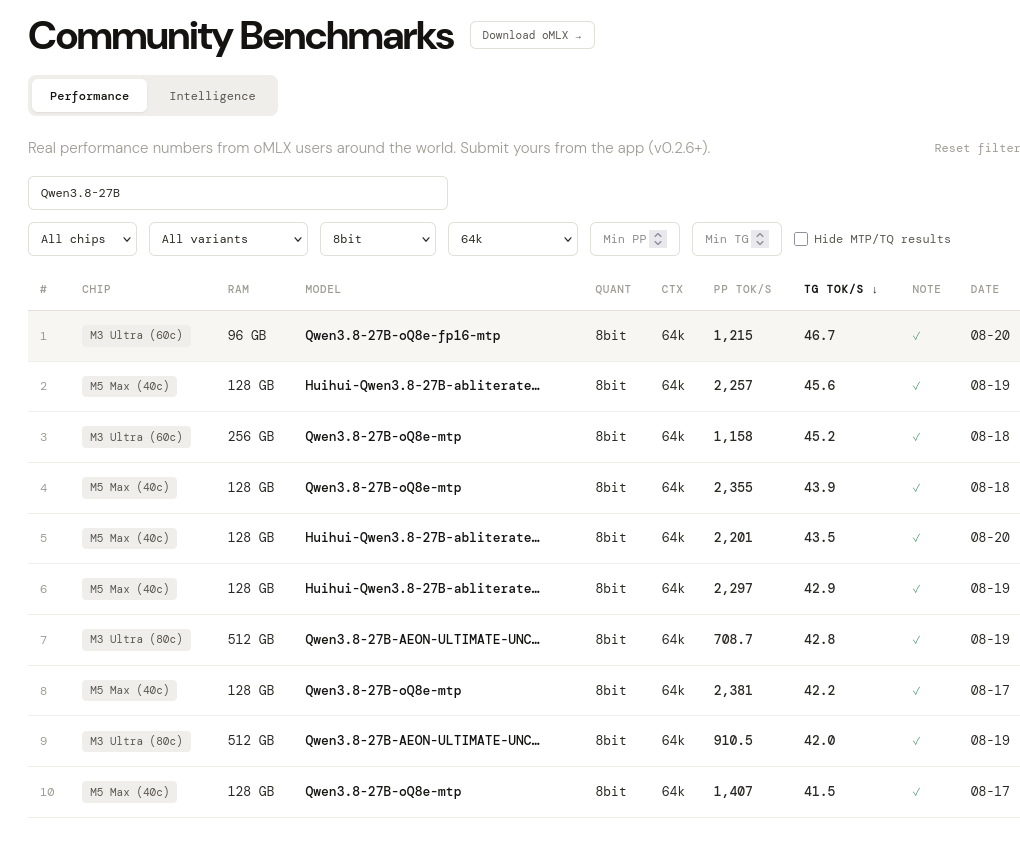Select Huihui-Qwen3.8-27B model in row 5
Viewport: 1020px width, 841px height.
(422, 537)
